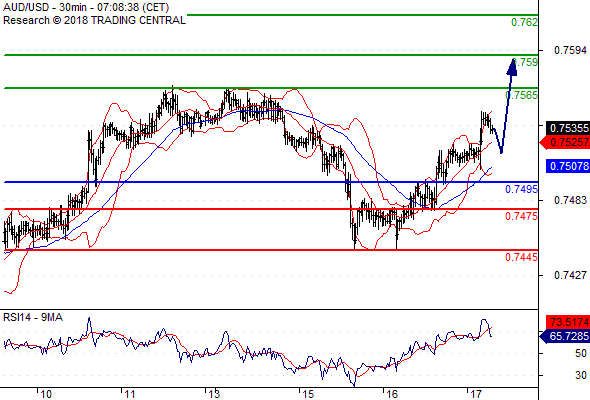Image resolution: width=590 pixels, height=400 pixels.
Task: Click the AUD/USD 30min chart title
Action: (x=86, y=7)
